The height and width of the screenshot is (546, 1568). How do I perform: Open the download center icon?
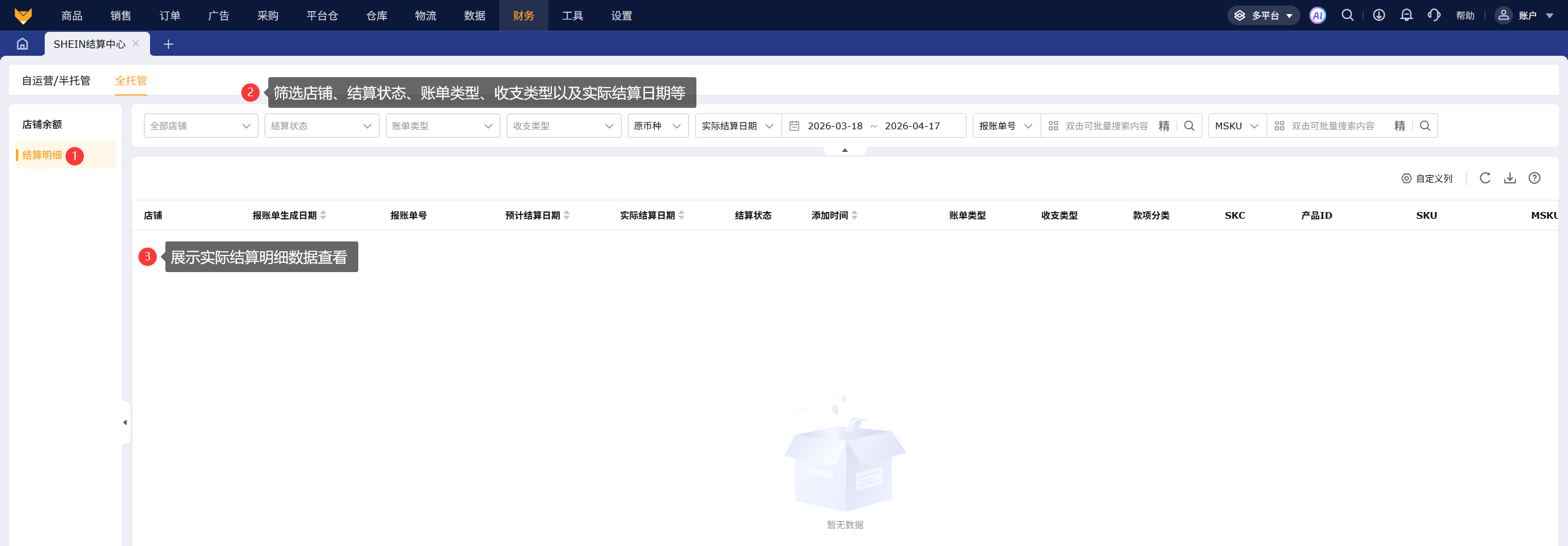tap(1379, 15)
